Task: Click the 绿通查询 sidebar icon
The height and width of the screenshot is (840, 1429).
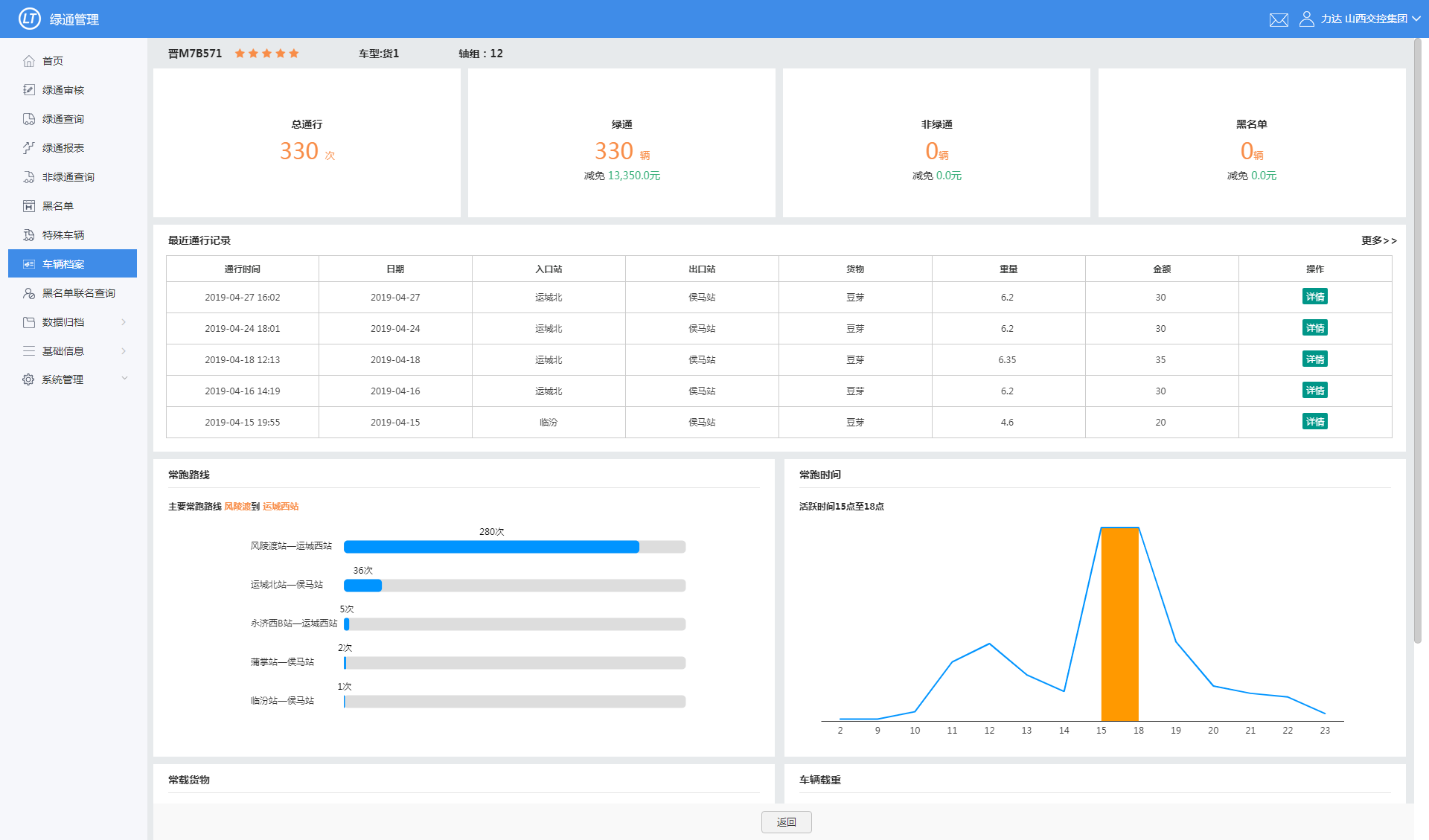Action: tap(29, 119)
